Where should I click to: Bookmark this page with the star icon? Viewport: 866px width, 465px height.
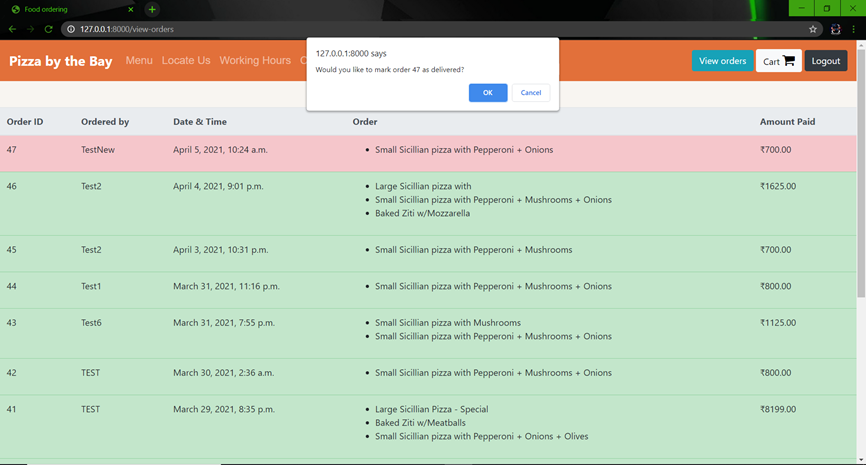click(x=812, y=29)
